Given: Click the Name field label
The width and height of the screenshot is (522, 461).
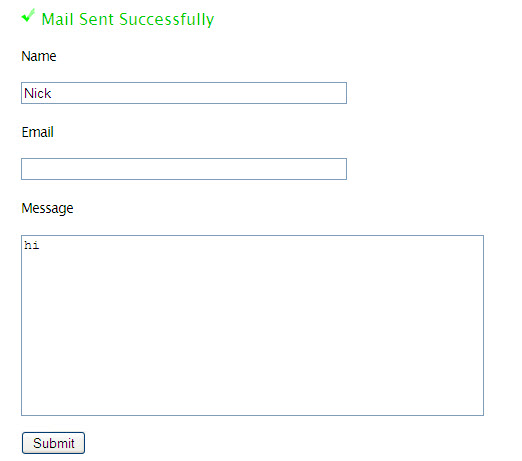Looking at the screenshot, I should [x=39, y=56].
